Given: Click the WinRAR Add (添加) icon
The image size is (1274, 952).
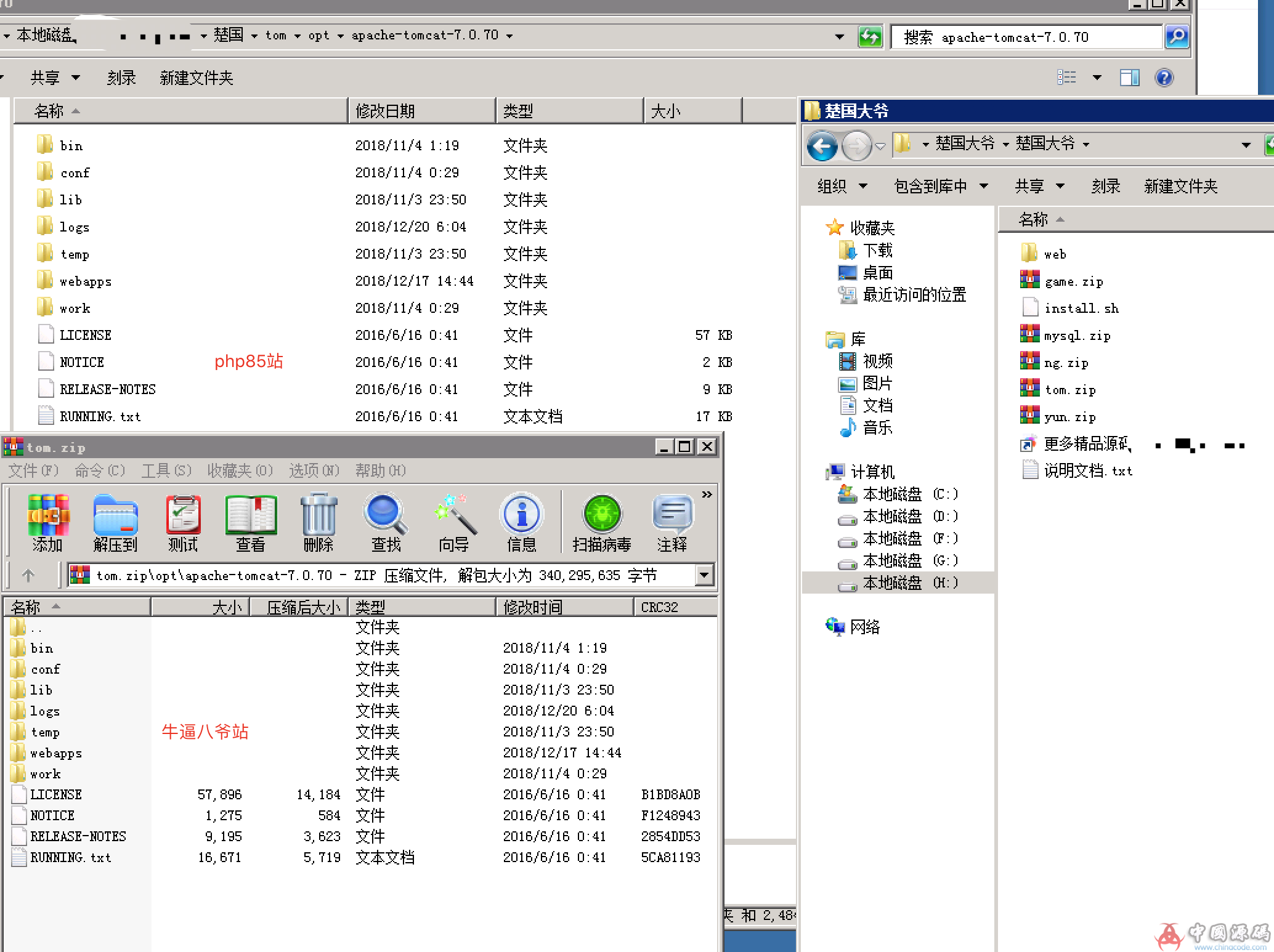Looking at the screenshot, I should click(48, 522).
